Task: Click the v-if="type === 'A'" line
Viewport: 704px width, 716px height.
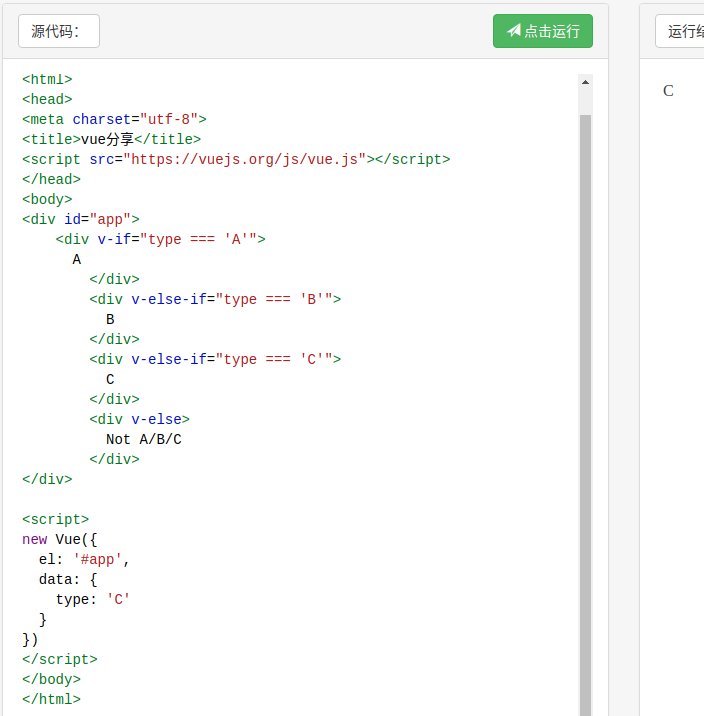Action: click(160, 239)
